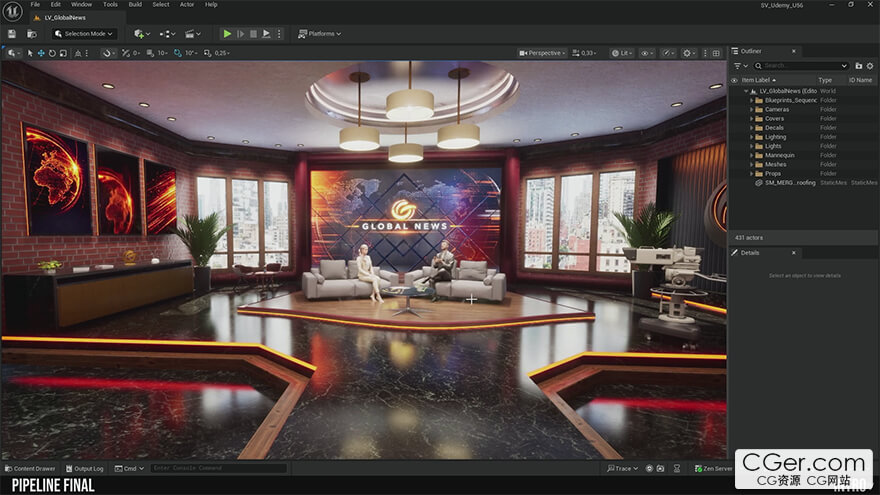This screenshot has width=880, height=495.
Task: Open the Content Drawer
Action: [30, 469]
